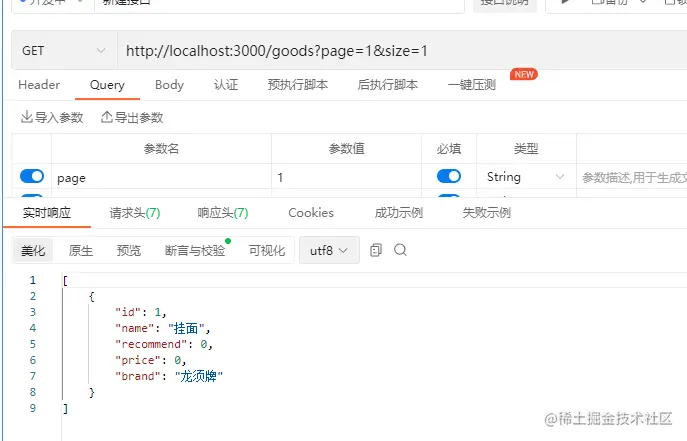
Task: Open the Body tab
Action: click(169, 85)
